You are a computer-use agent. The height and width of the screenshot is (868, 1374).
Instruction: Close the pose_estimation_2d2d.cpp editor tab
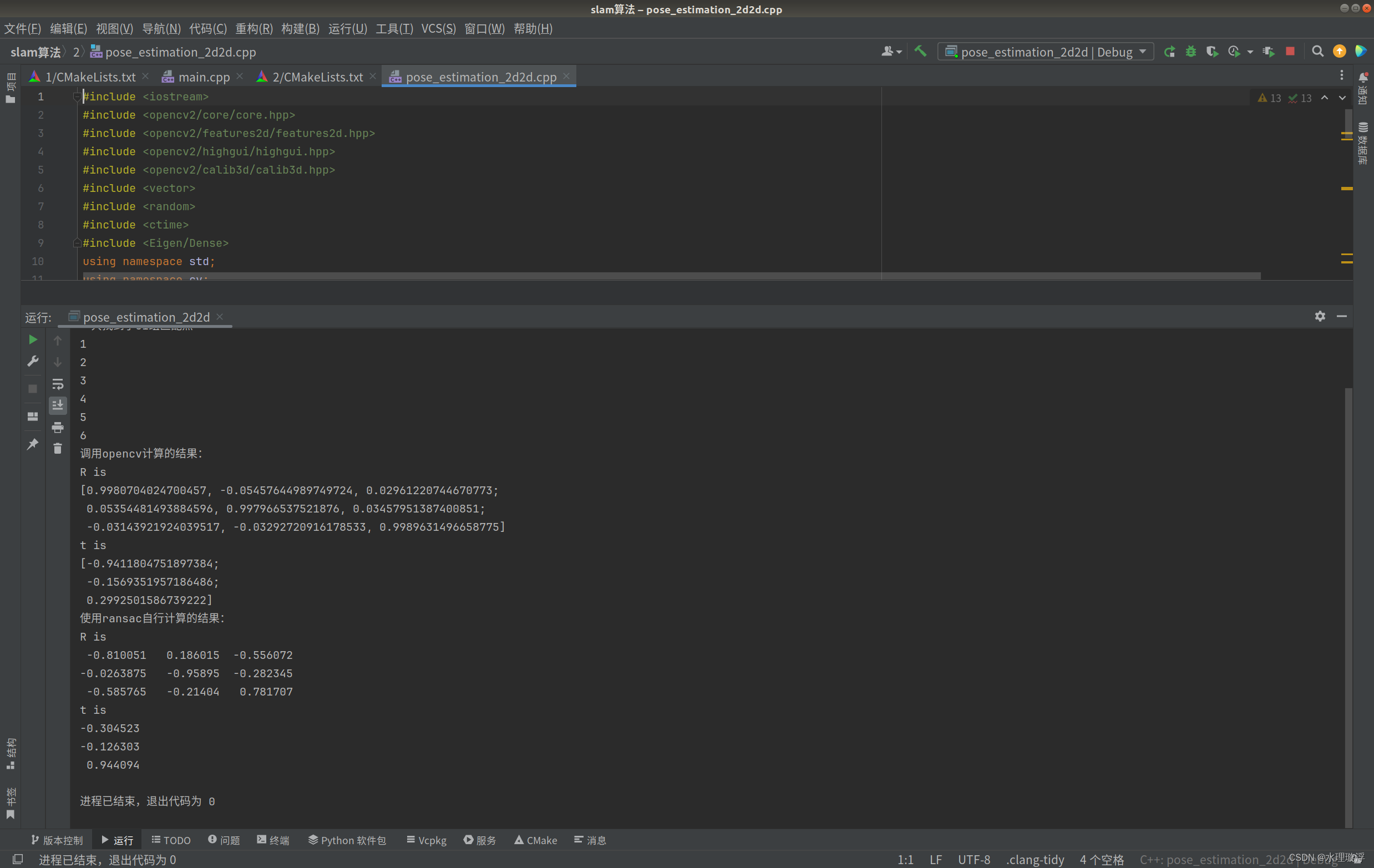coord(566,76)
